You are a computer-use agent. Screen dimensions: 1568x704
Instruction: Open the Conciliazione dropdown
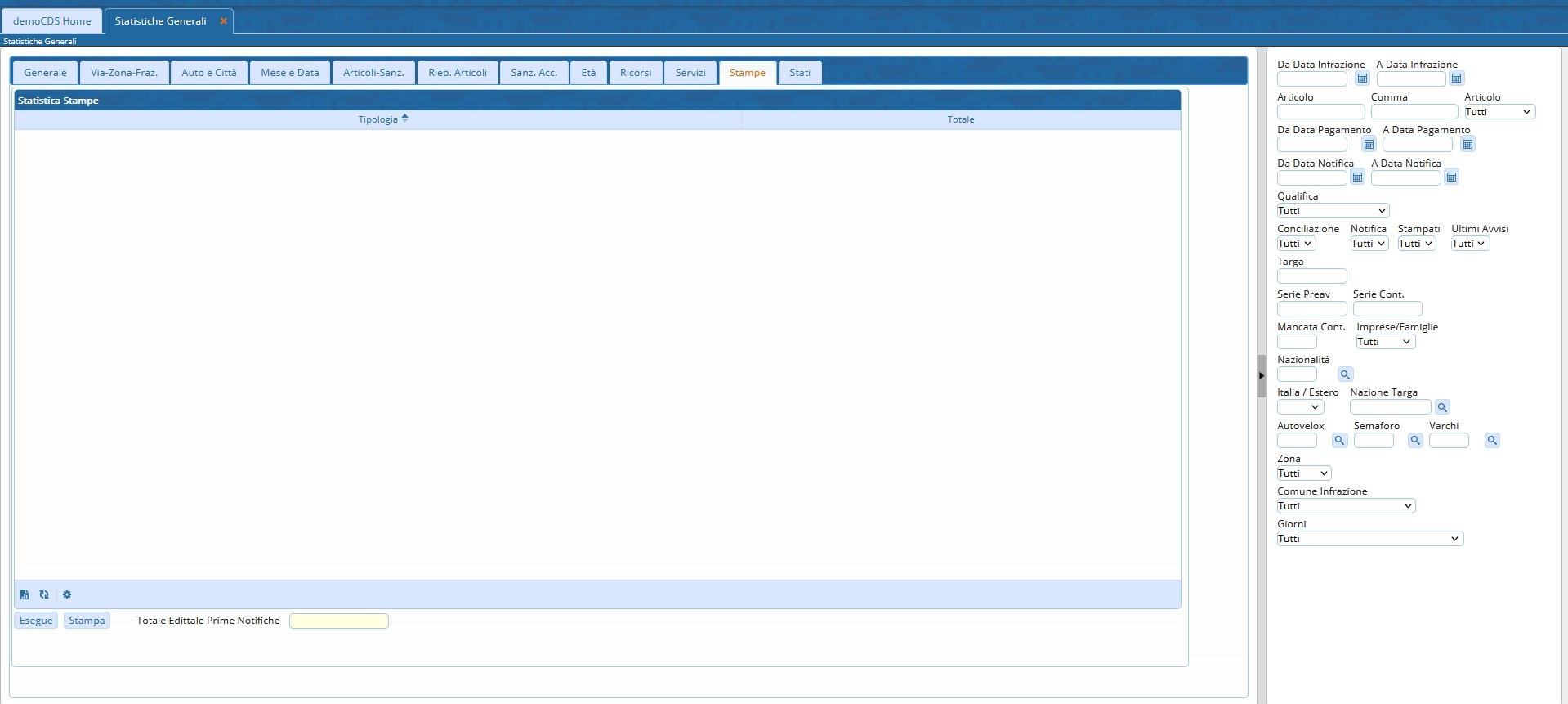tap(1296, 244)
